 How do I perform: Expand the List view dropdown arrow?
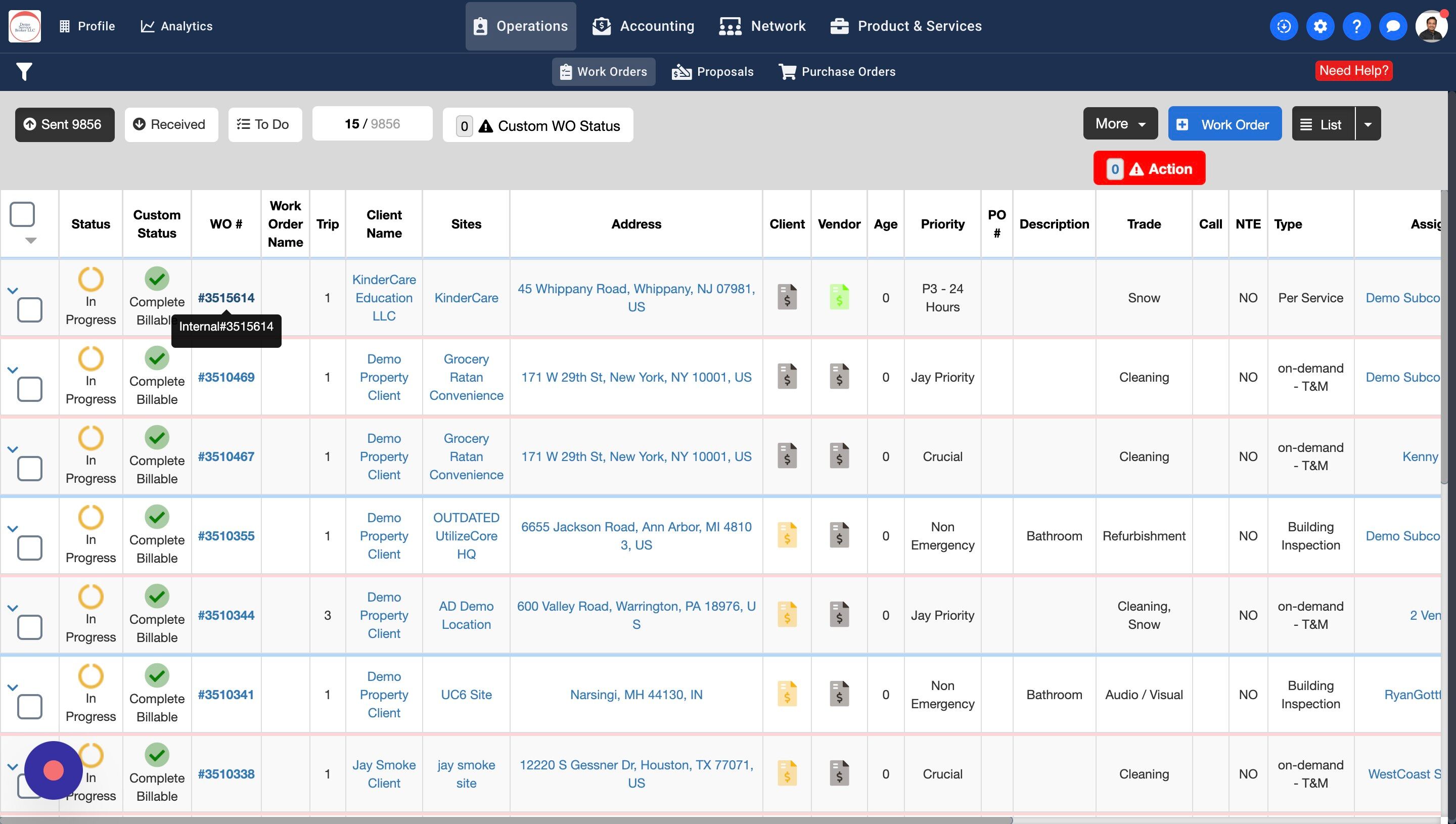(1368, 124)
